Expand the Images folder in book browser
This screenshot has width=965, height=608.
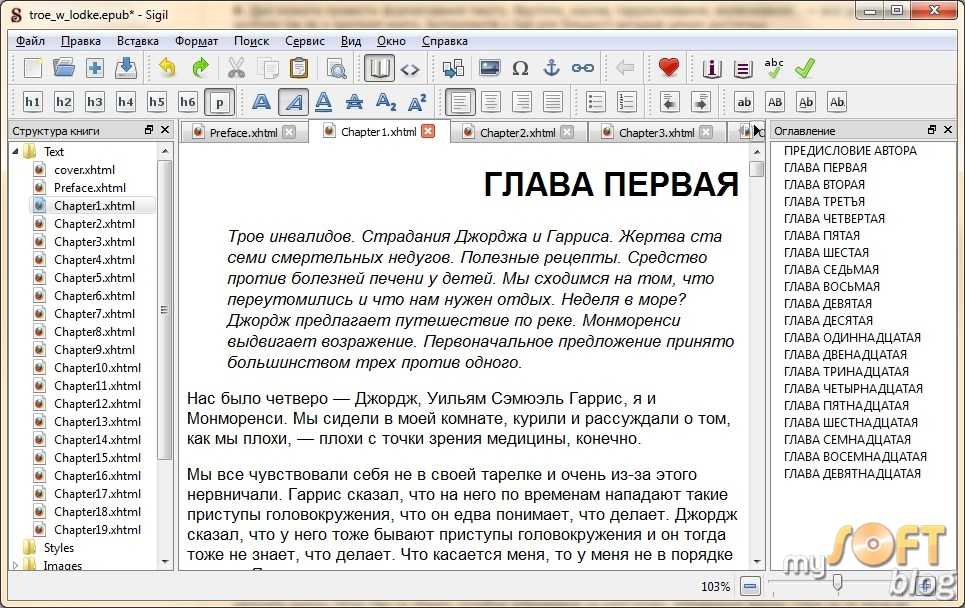coord(15,565)
